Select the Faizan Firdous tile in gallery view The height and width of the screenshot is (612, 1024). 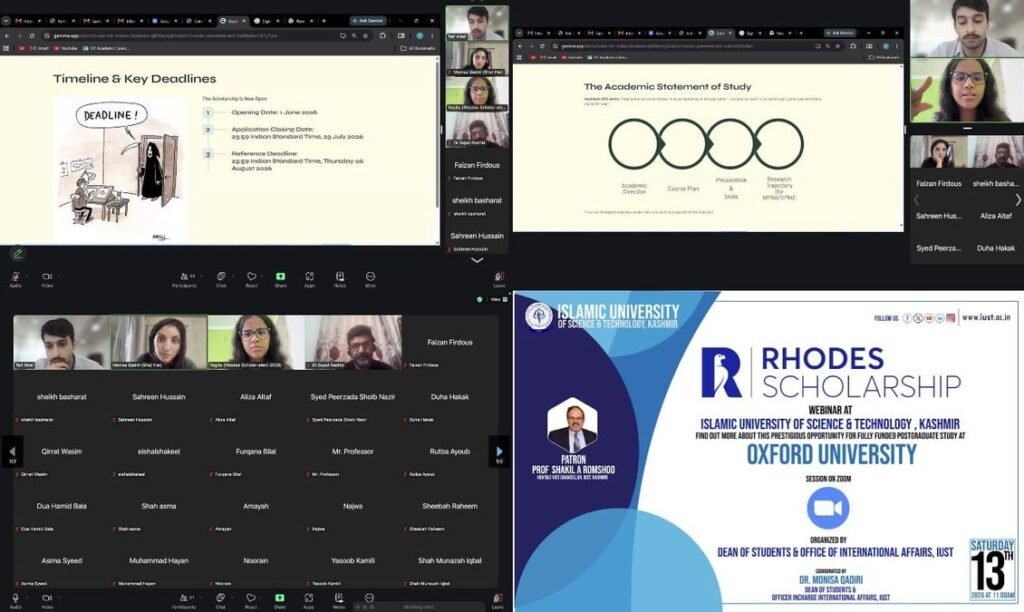point(450,342)
